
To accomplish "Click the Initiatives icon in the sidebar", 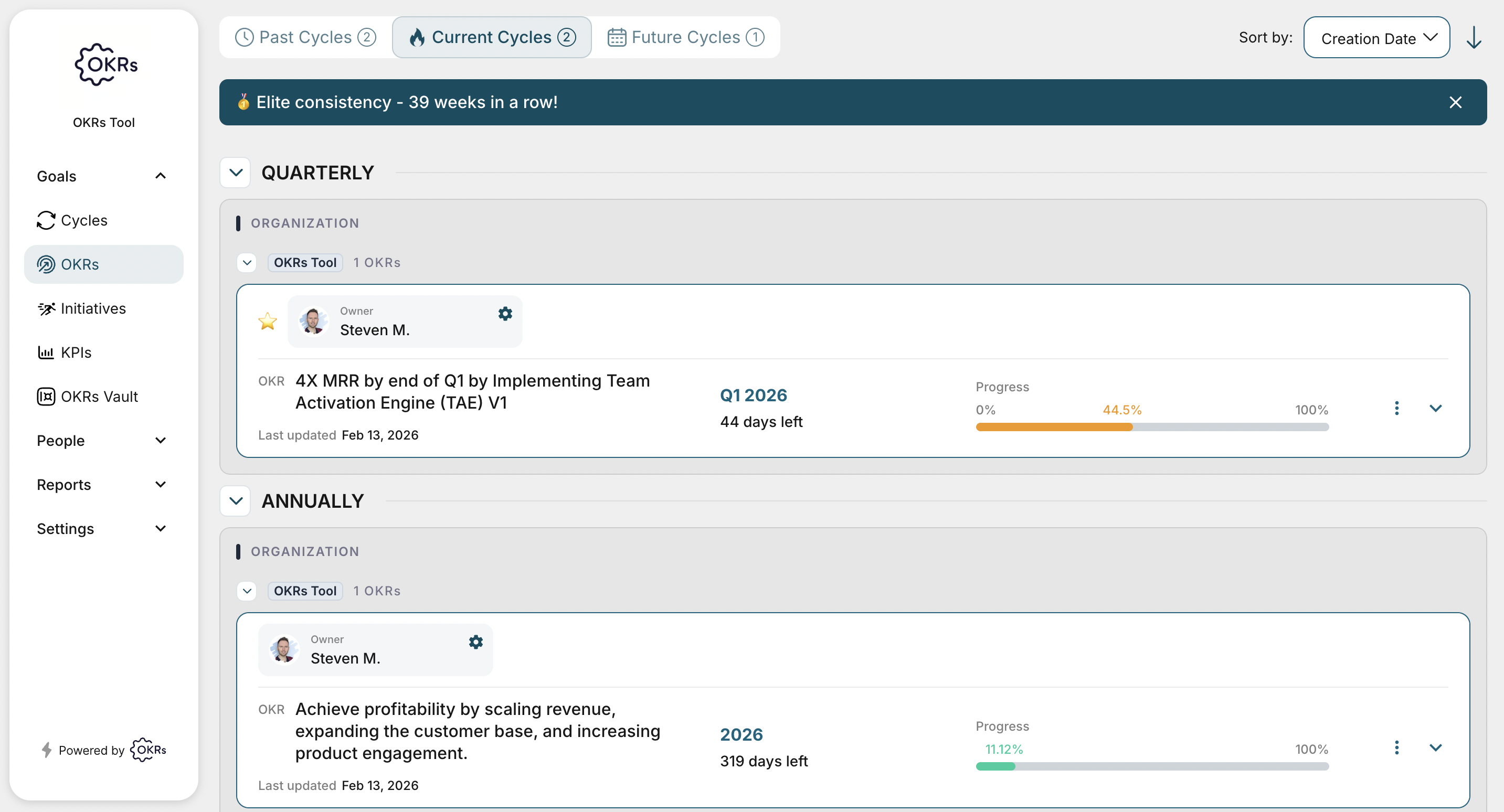I will 46,308.
